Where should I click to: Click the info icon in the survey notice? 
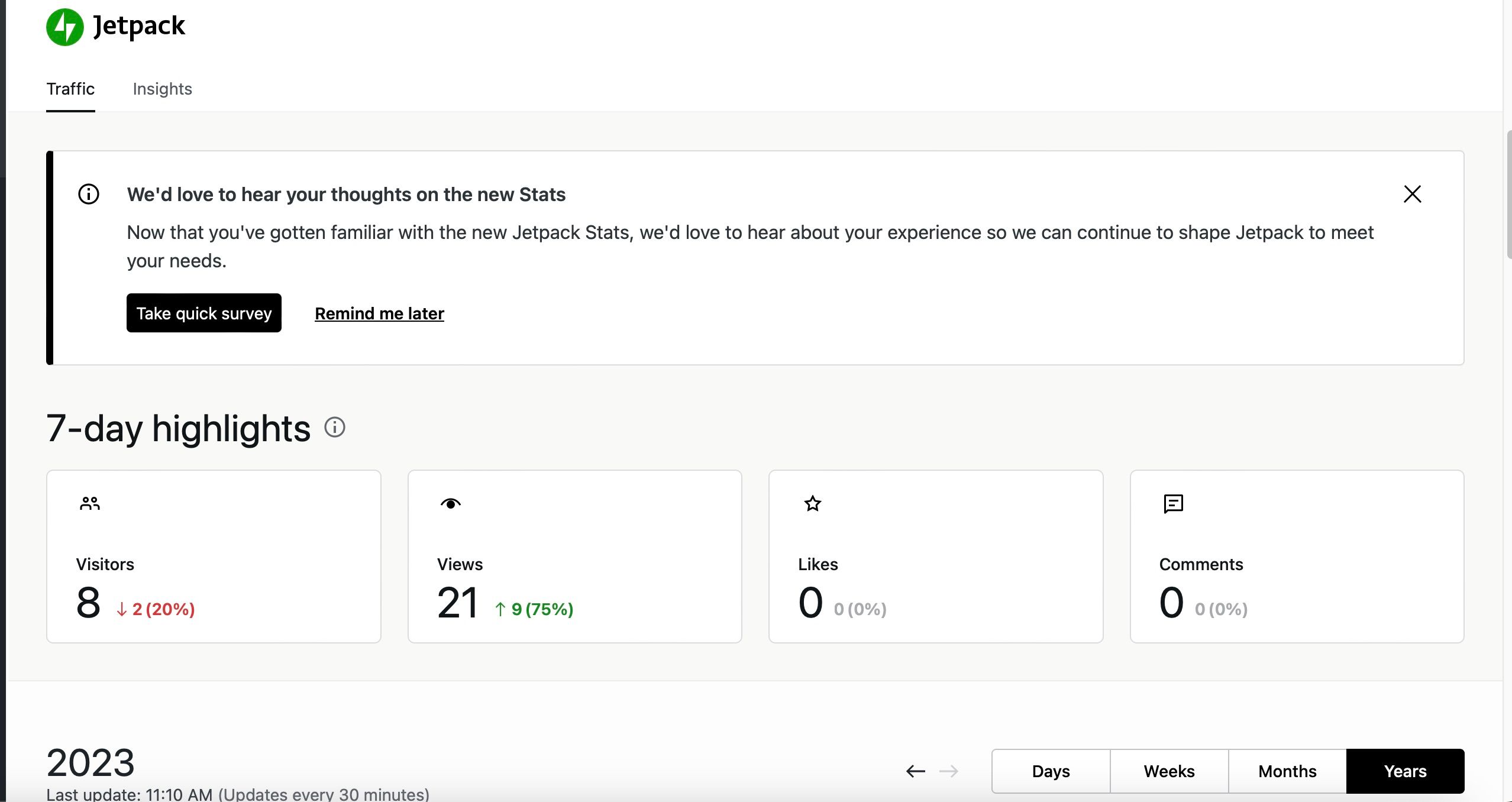pos(89,194)
